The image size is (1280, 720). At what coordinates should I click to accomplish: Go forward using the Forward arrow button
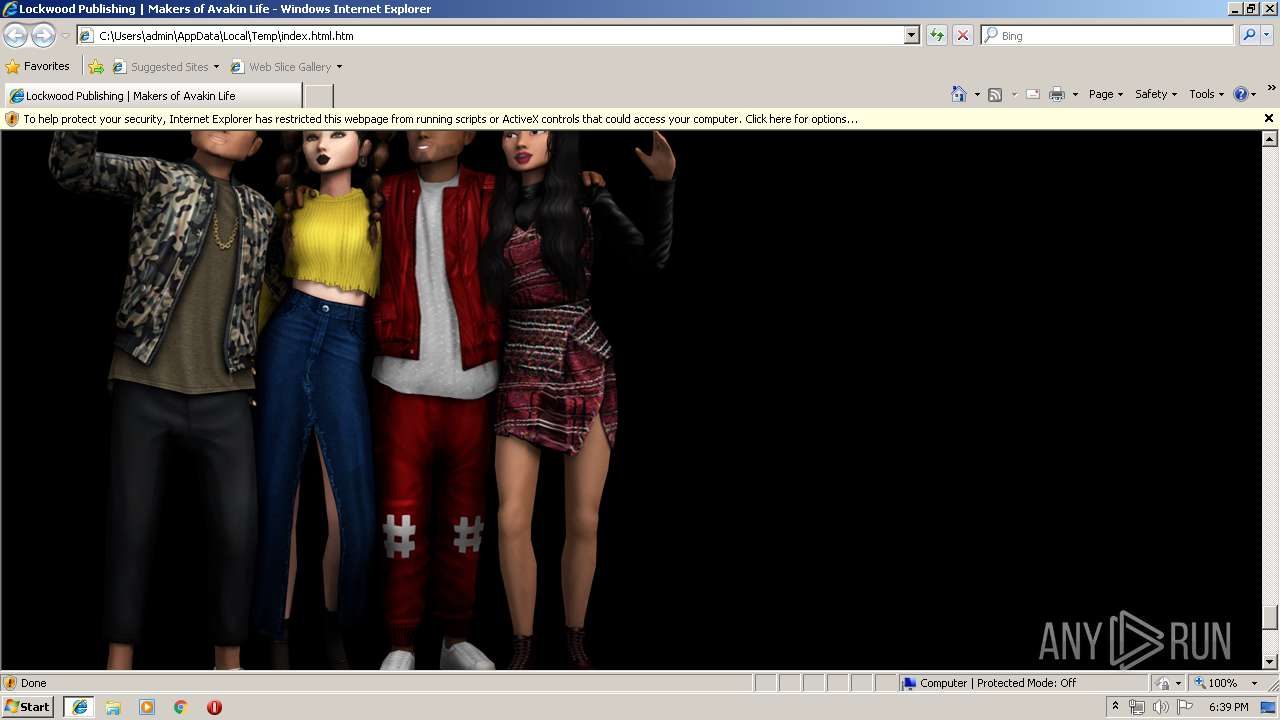(43, 36)
